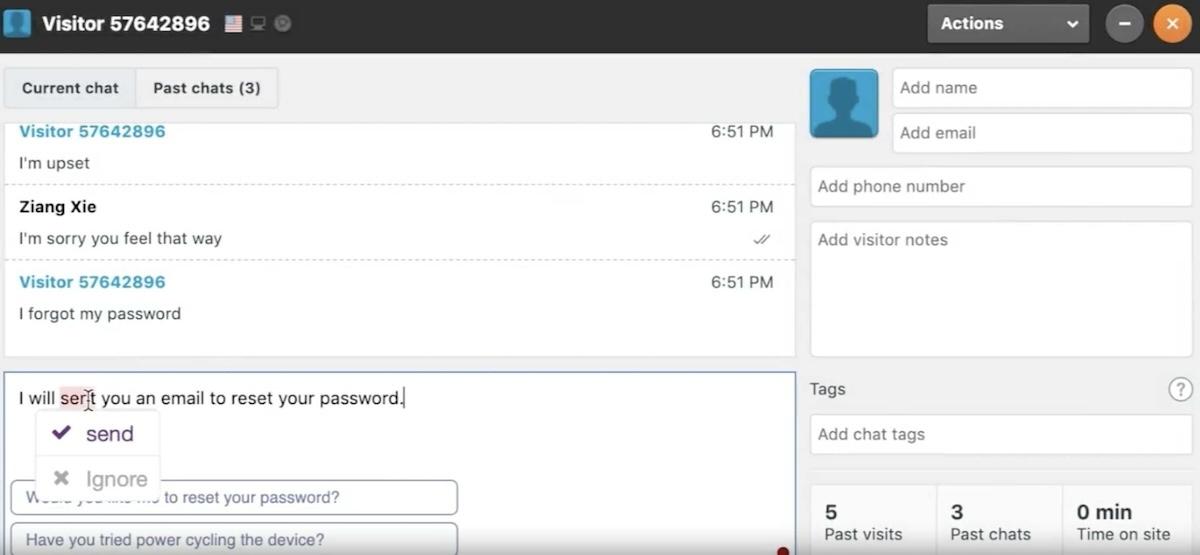Click the visitor avatar icon in title bar
This screenshot has height=555, width=1200.
[x=17, y=23]
